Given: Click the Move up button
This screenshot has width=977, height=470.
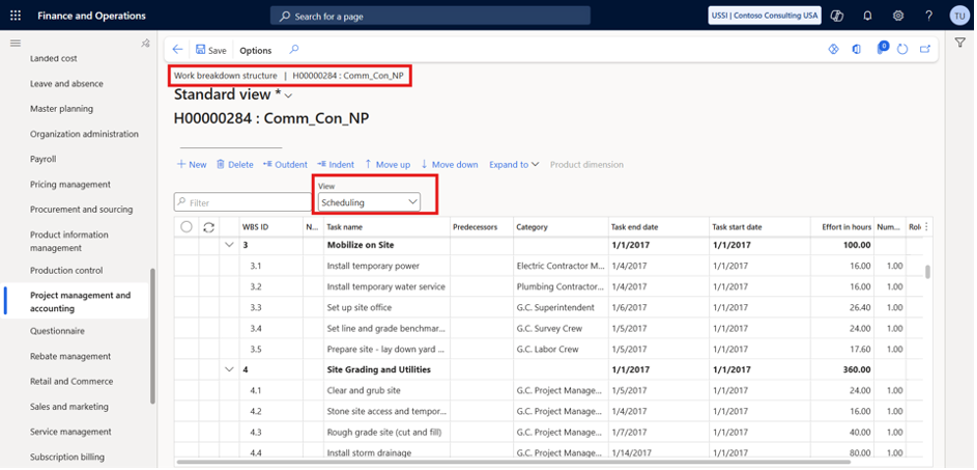Looking at the screenshot, I should click(387, 164).
